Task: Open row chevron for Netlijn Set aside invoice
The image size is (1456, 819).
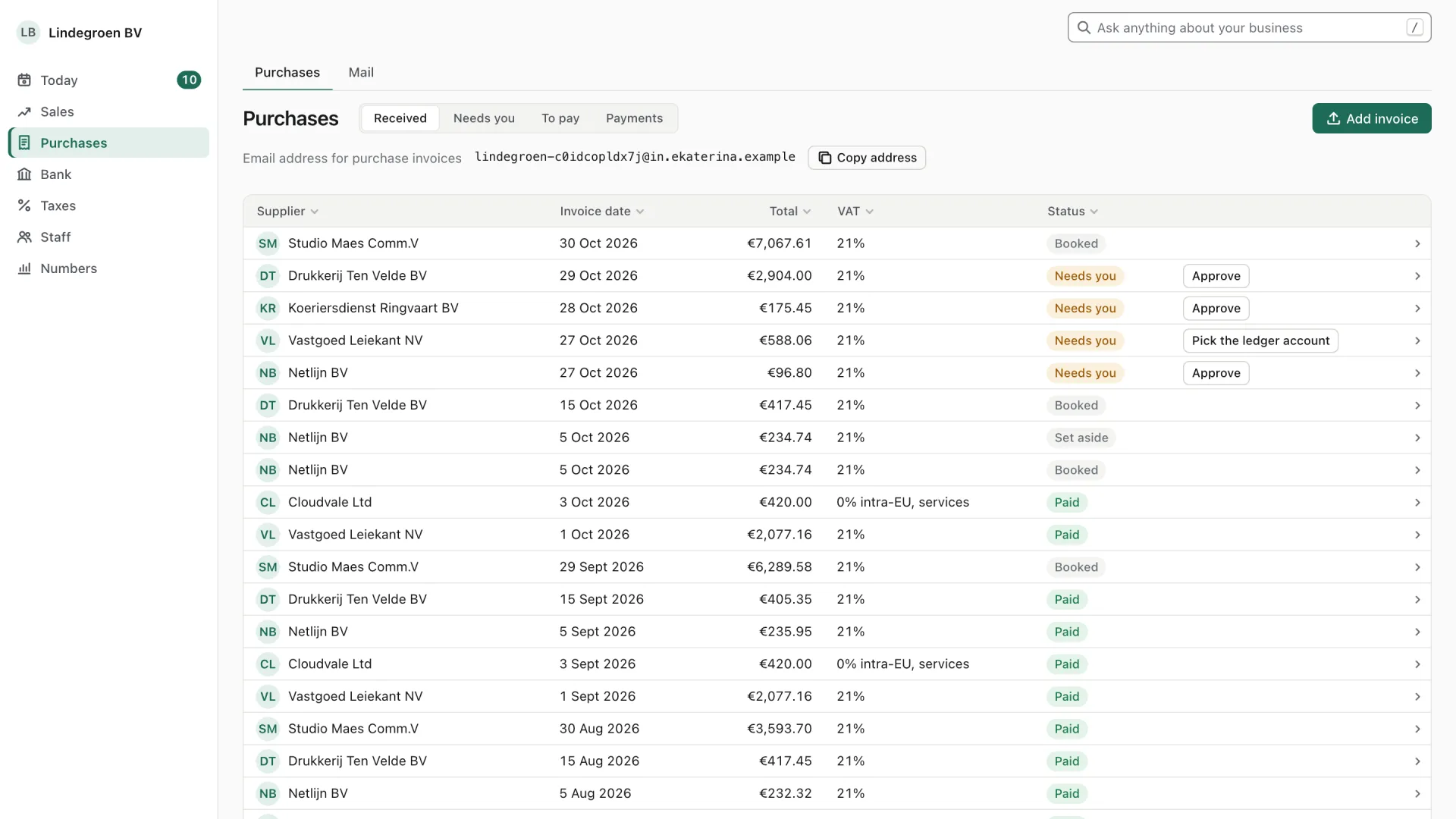Action: pos(1417,438)
